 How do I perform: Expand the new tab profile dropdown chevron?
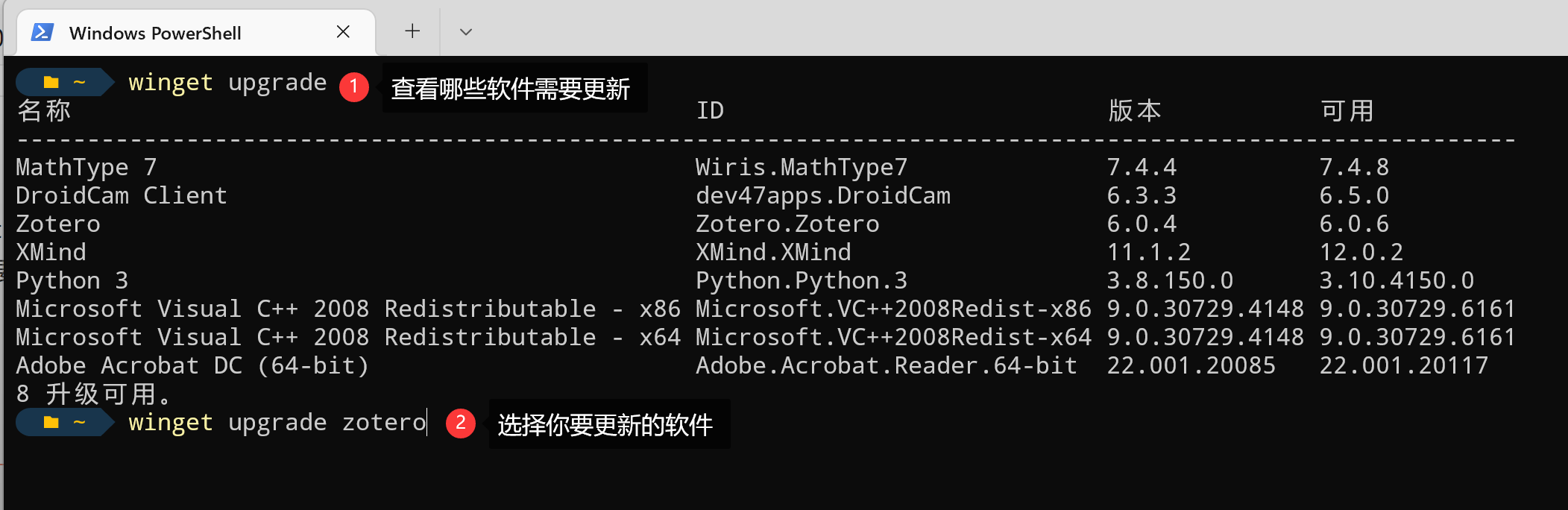466,32
